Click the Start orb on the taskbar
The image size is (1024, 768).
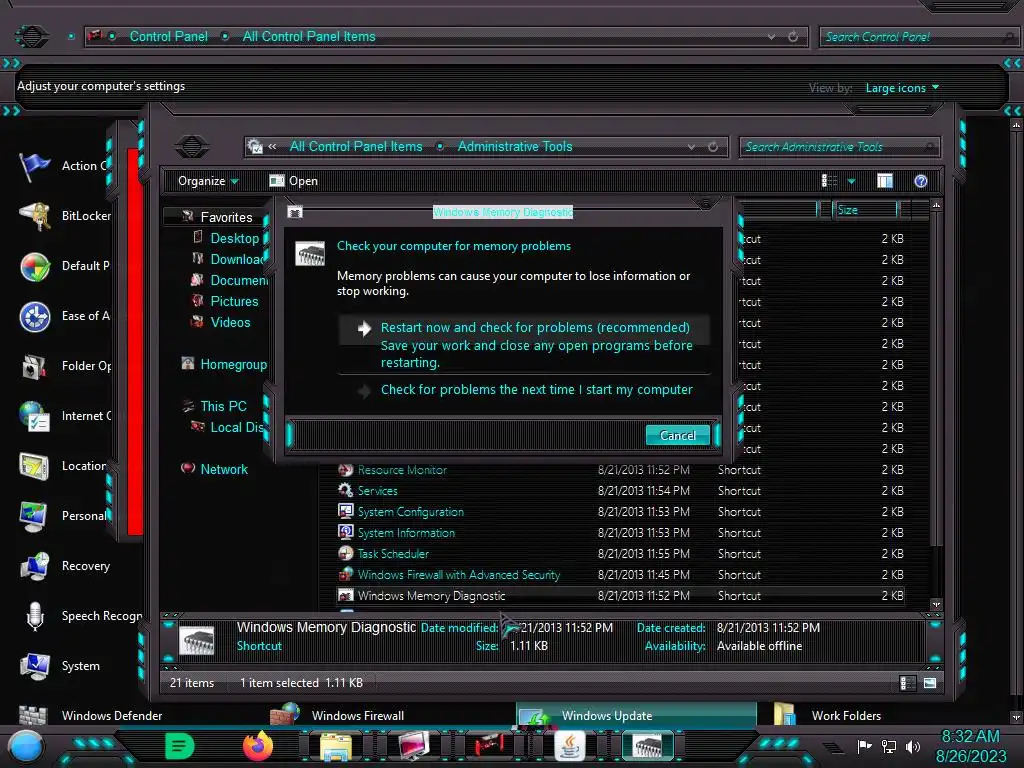click(x=26, y=746)
